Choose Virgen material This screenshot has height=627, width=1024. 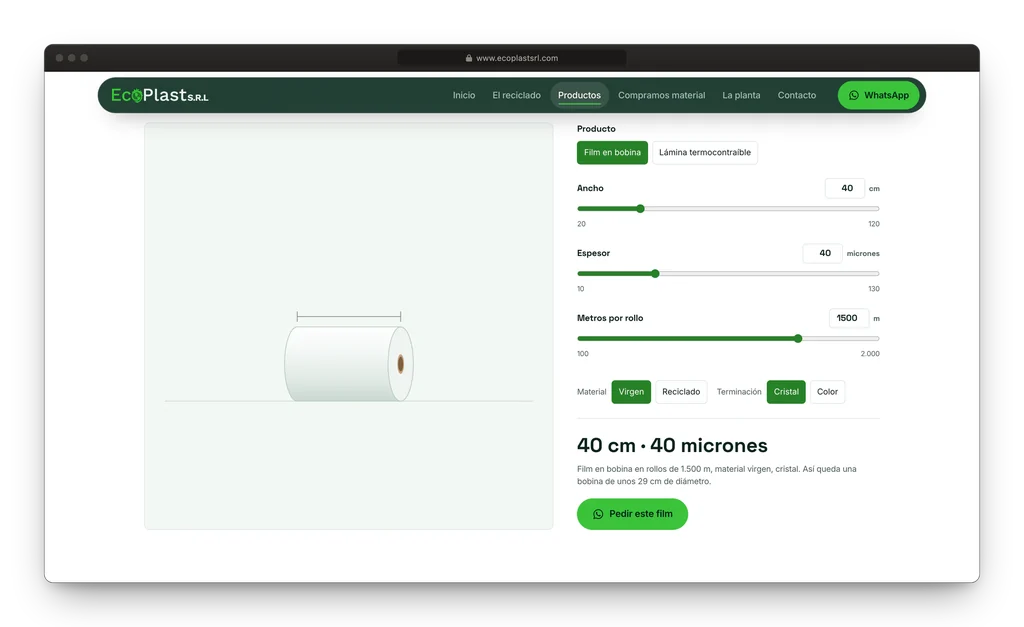point(631,392)
